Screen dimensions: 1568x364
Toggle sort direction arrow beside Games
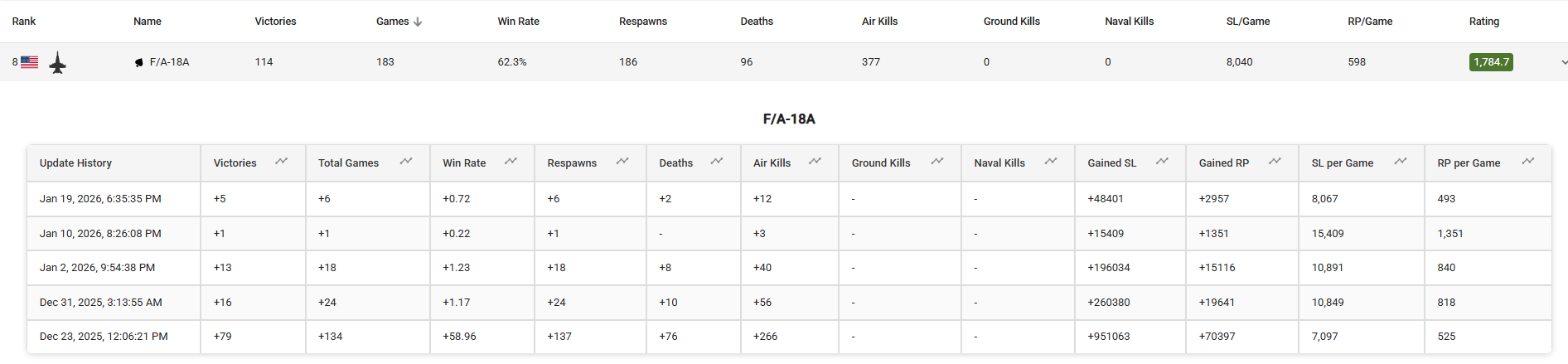(418, 22)
